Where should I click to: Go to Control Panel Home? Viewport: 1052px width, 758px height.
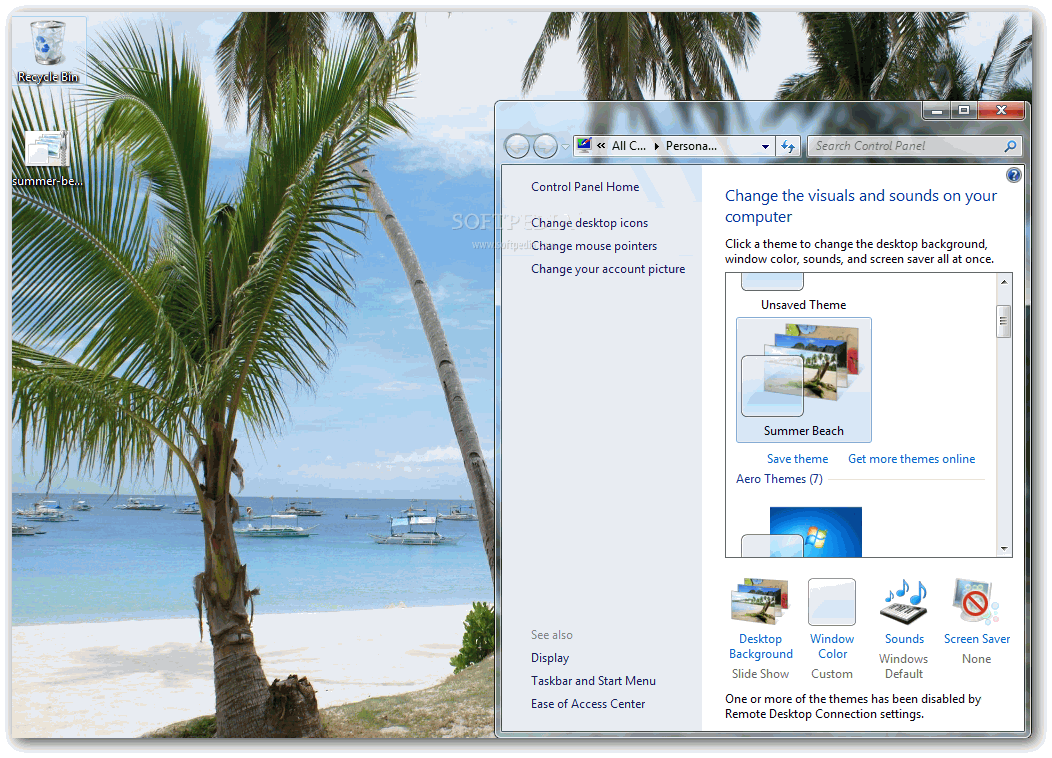pos(585,187)
